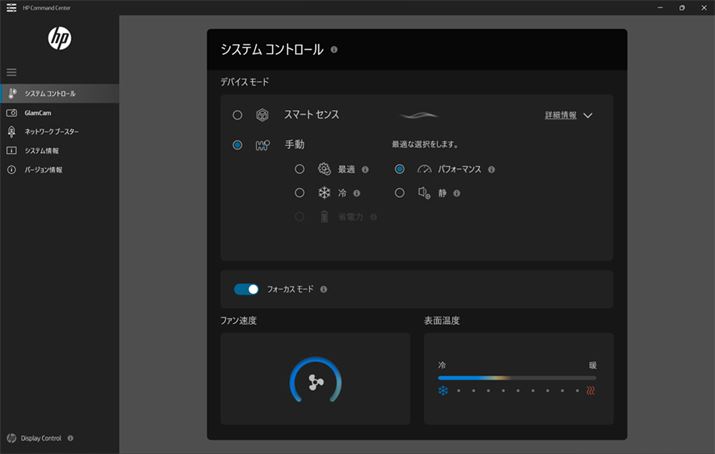This screenshot has width=715, height=454.
Task: Click the HP icon beside Display Control
Action: tap(11, 438)
